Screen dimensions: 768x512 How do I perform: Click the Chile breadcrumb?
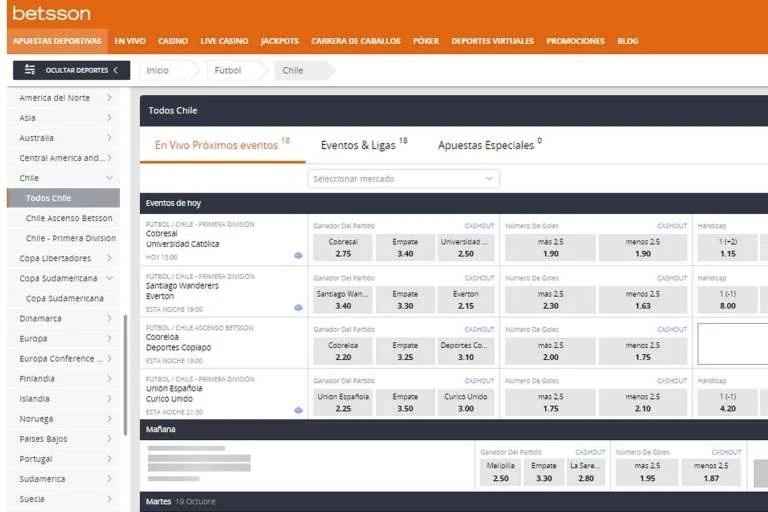[x=303, y=70]
